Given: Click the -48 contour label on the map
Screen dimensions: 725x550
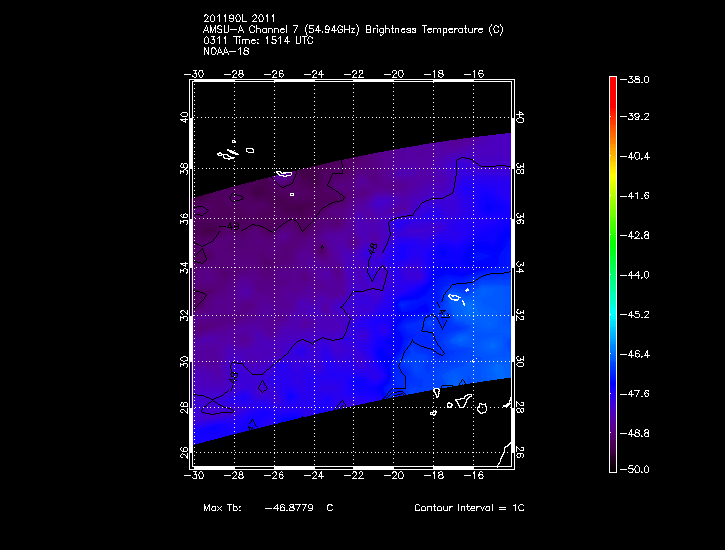Looking at the screenshot, I should tap(374, 246).
